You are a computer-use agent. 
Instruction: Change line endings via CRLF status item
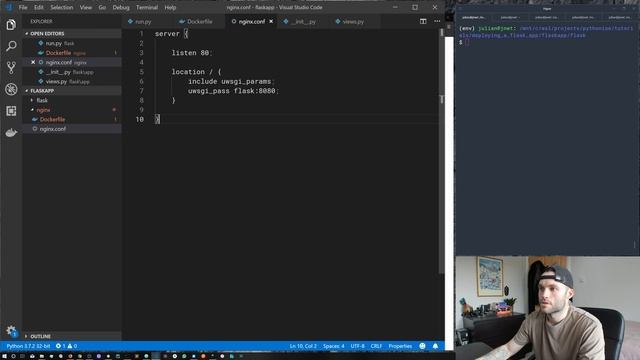376,346
